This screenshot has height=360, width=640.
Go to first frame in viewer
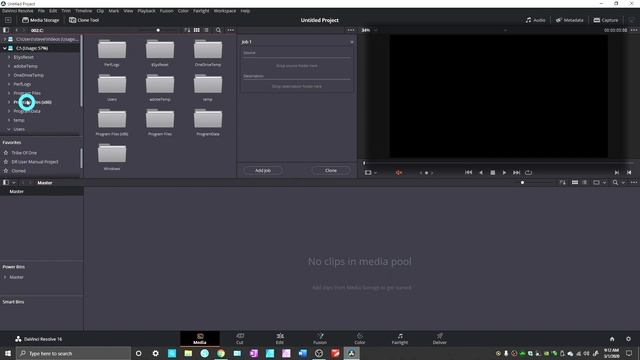tap(468, 173)
